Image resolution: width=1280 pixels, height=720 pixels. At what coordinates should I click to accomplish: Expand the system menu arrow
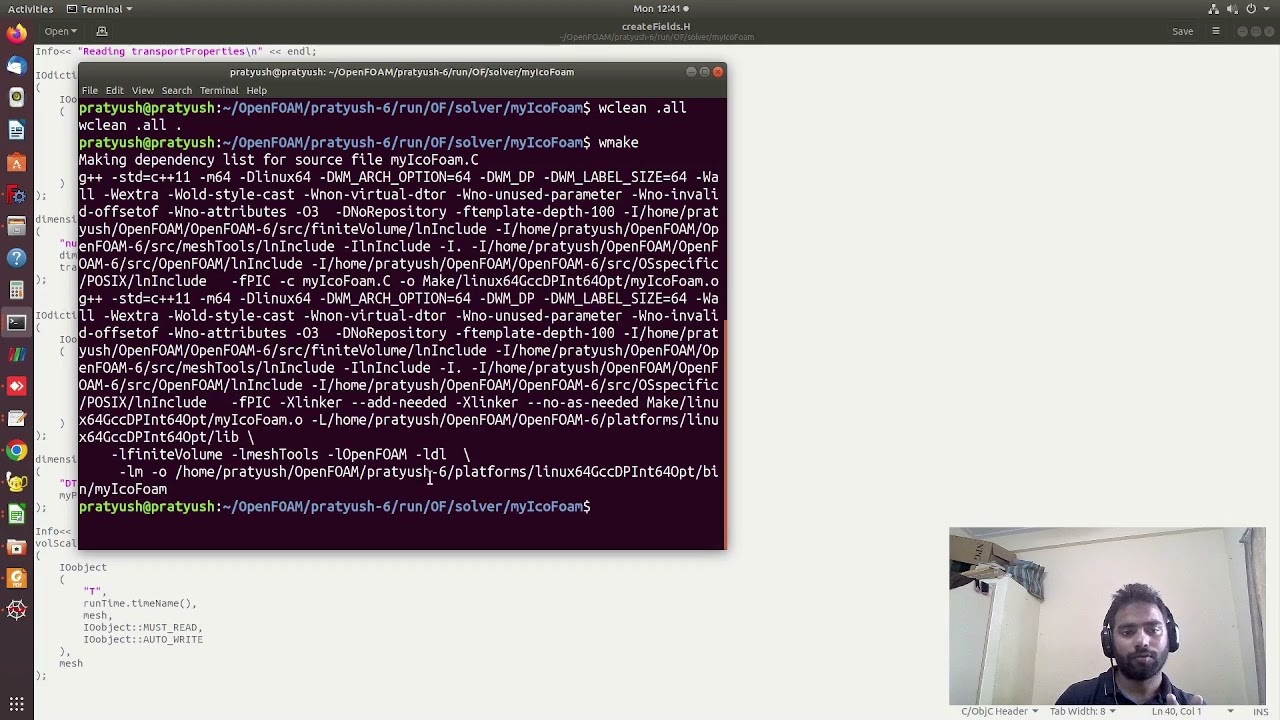pos(1266,9)
